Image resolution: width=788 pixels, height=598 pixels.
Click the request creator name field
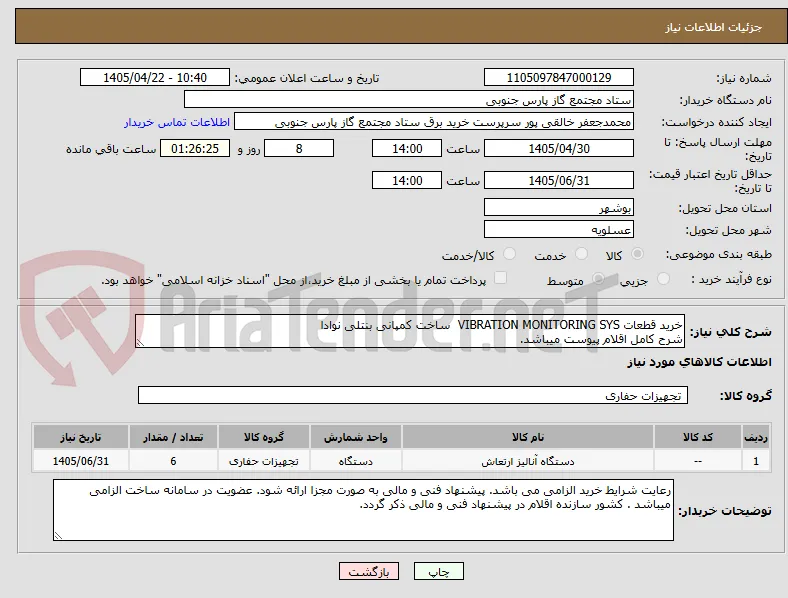(x=434, y=122)
